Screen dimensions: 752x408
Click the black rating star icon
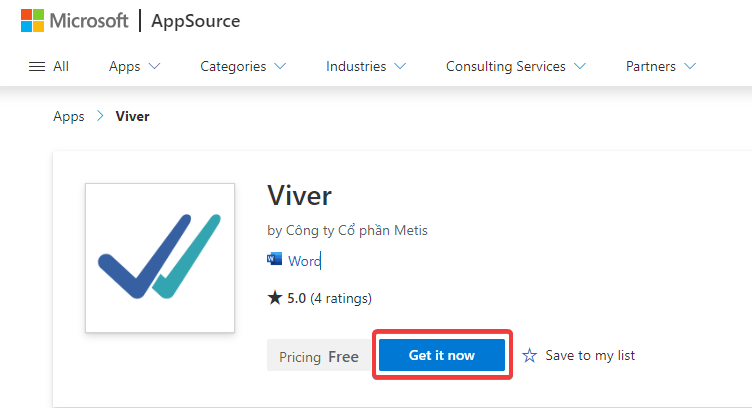pos(275,298)
